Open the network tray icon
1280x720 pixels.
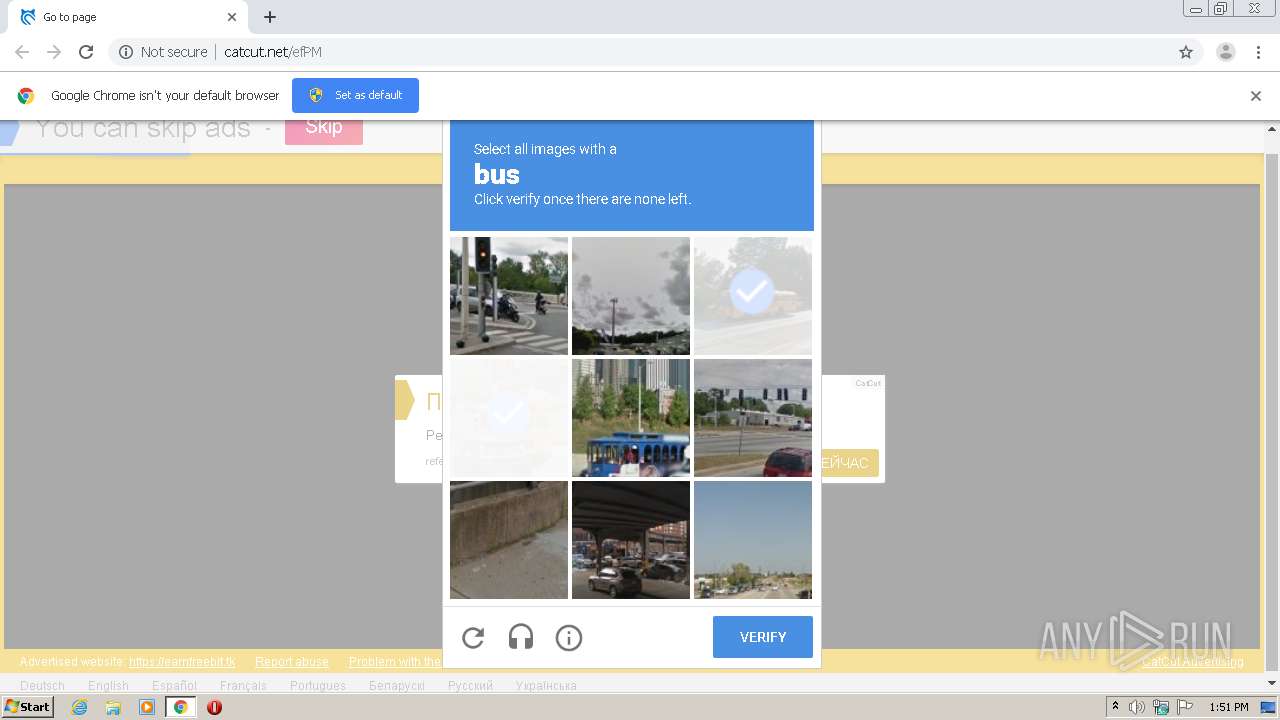click(x=1161, y=707)
